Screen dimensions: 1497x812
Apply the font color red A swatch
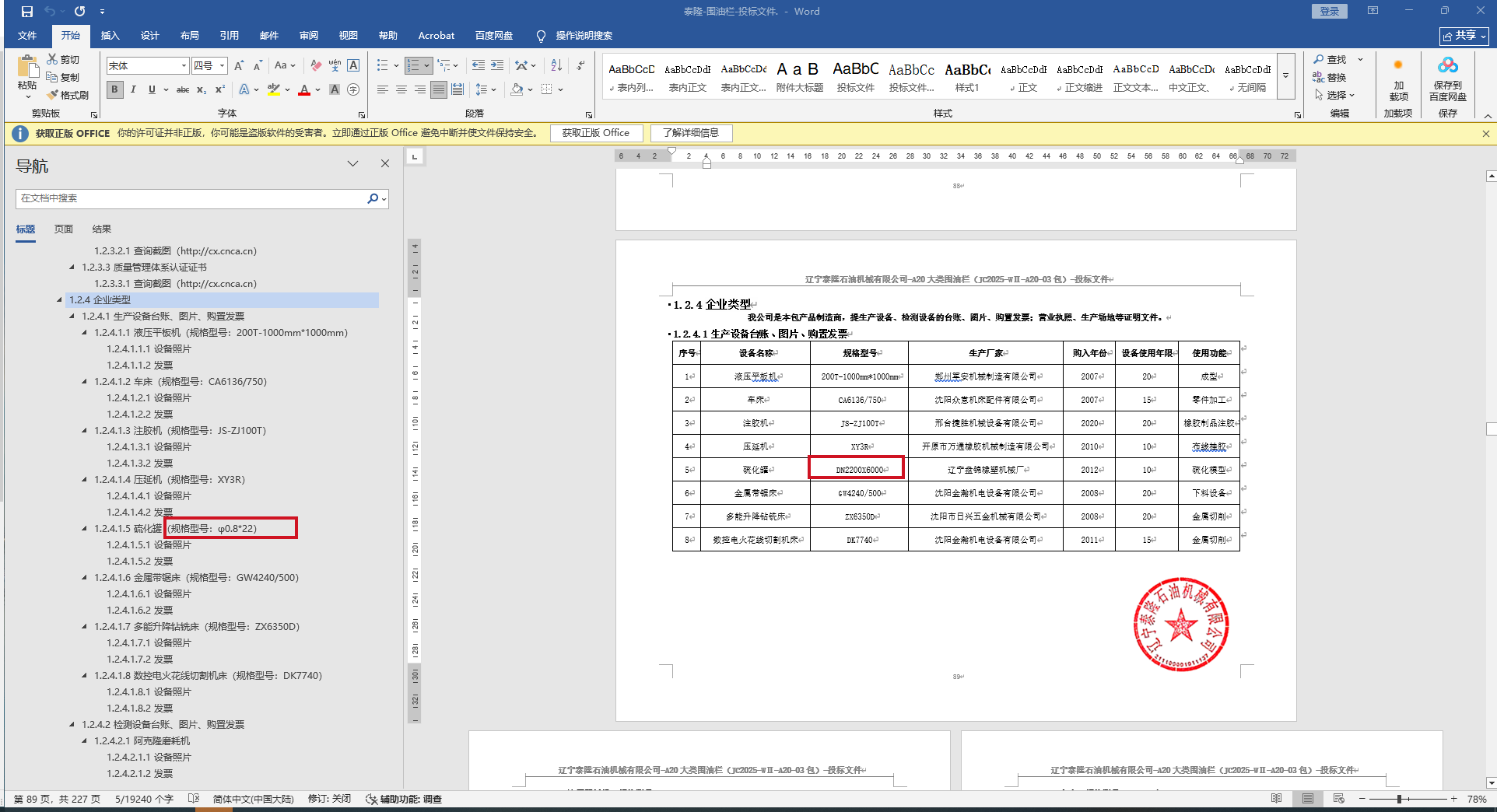coord(304,89)
